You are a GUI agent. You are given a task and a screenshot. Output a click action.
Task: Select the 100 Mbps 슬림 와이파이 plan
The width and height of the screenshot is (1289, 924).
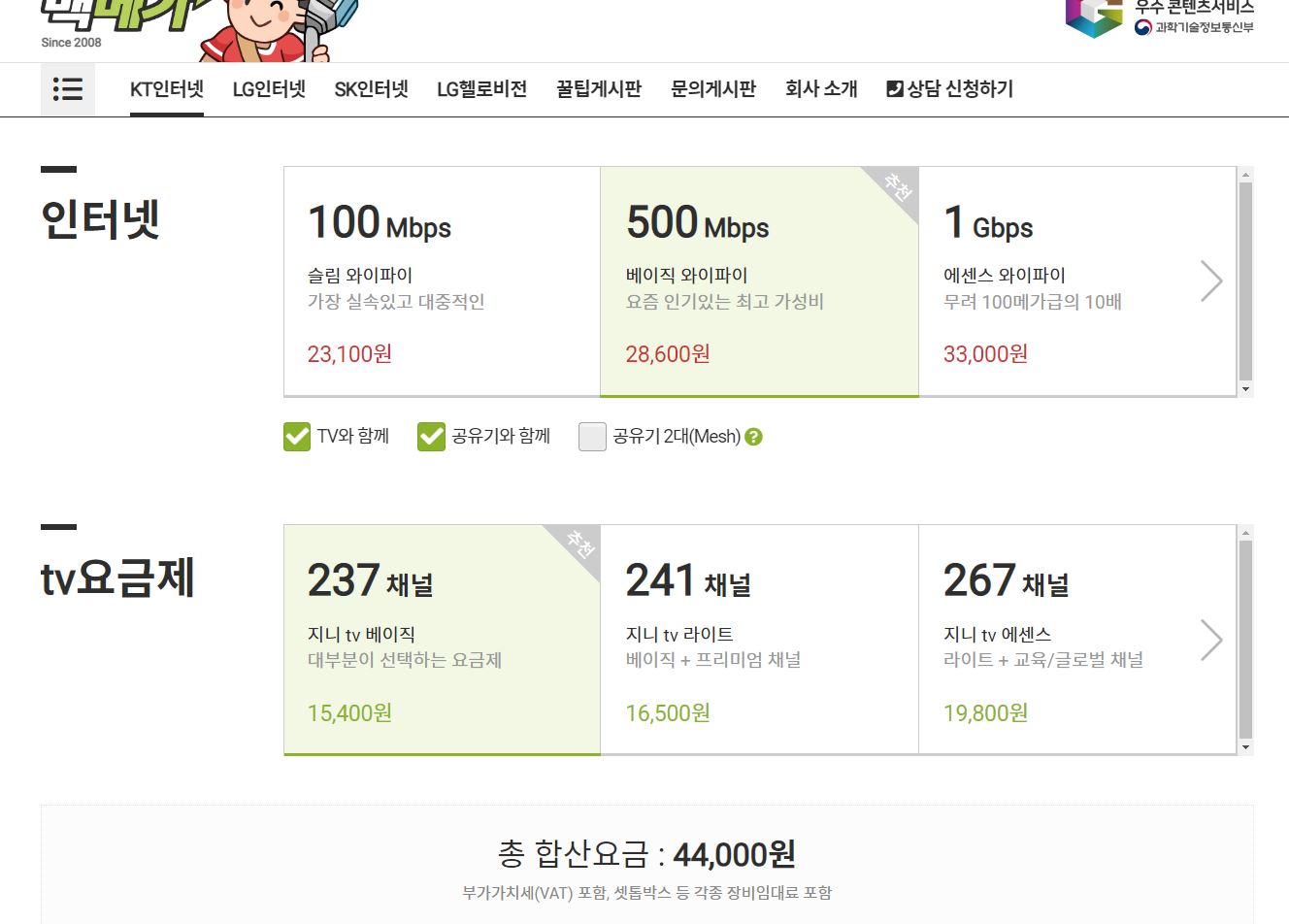coord(442,281)
